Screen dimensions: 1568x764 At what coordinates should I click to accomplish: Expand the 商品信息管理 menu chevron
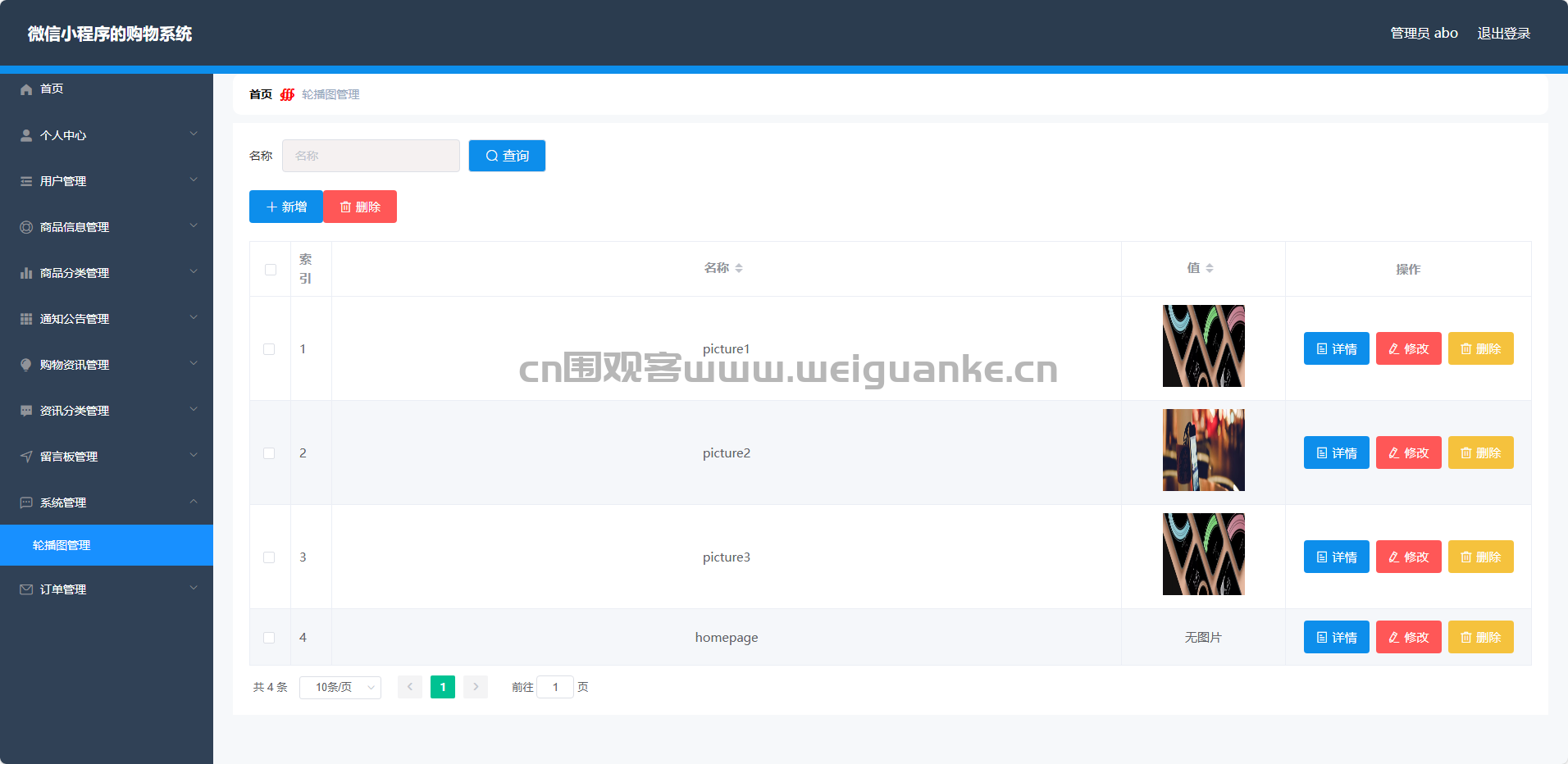click(x=194, y=225)
